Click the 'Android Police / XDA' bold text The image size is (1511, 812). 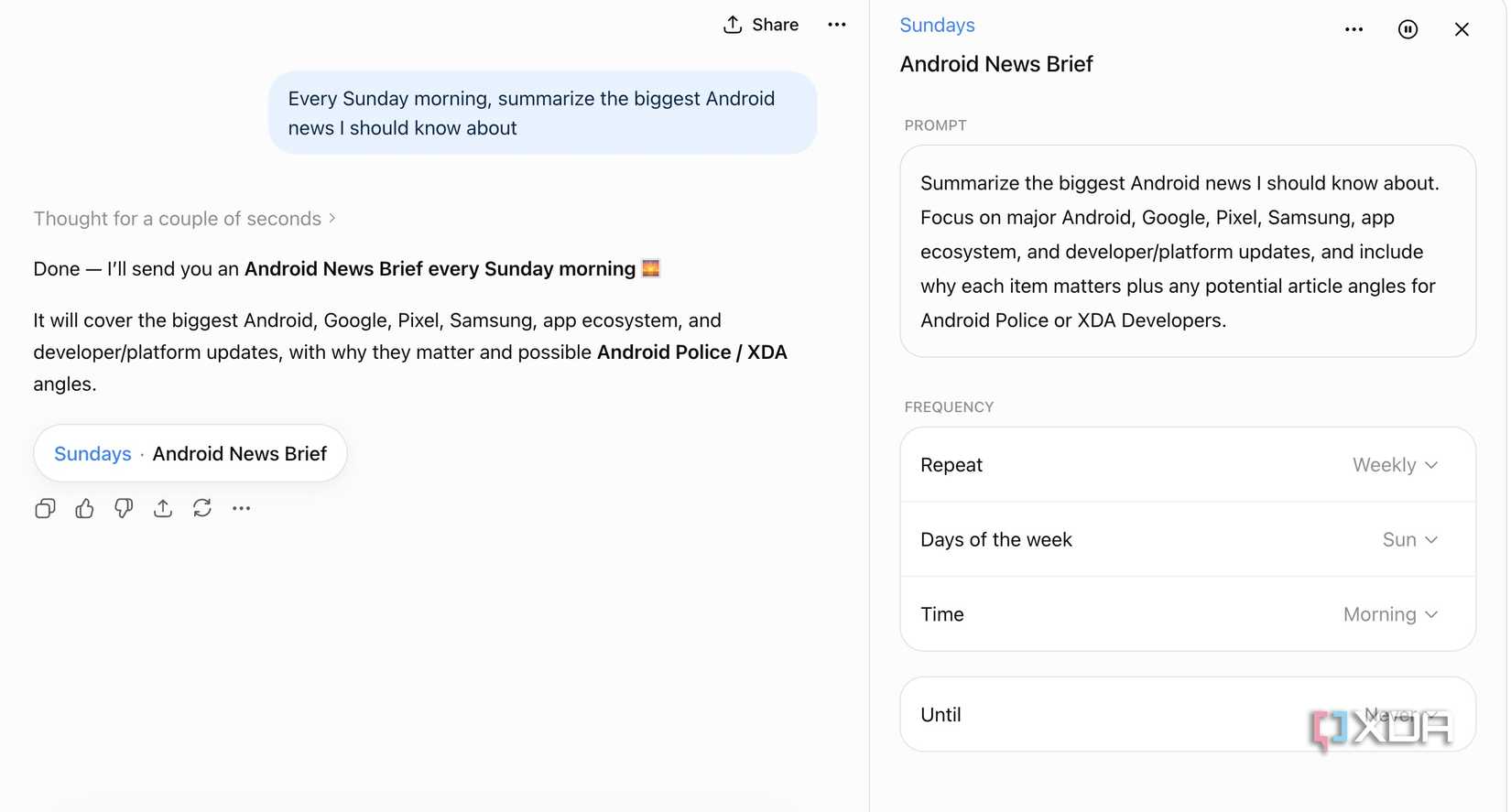click(x=692, y=352)
